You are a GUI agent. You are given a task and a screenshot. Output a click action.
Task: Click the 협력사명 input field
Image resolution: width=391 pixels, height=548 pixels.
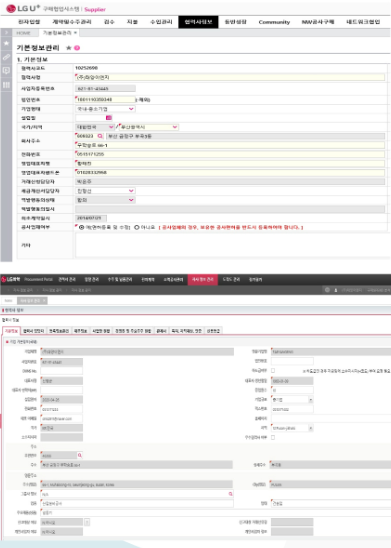coord(230,77)
